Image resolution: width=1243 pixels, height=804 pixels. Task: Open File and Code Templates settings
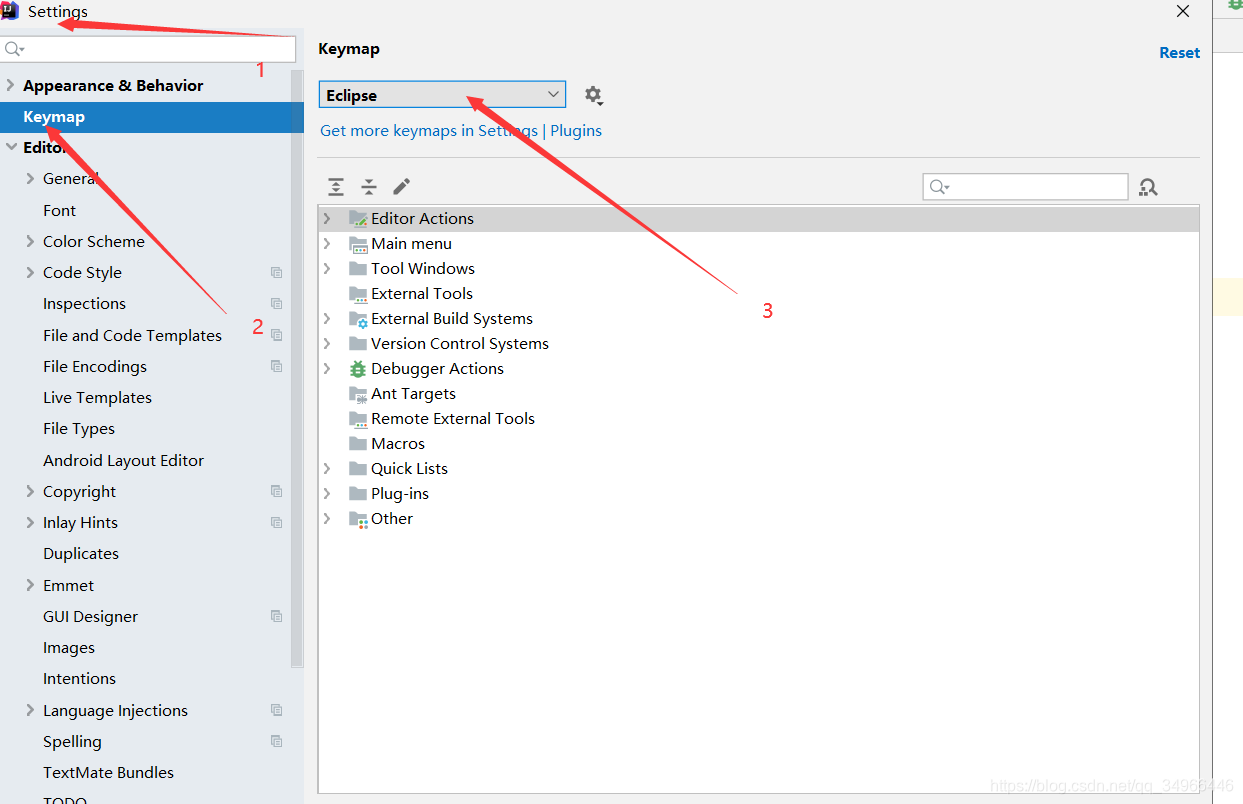point(132,336)
